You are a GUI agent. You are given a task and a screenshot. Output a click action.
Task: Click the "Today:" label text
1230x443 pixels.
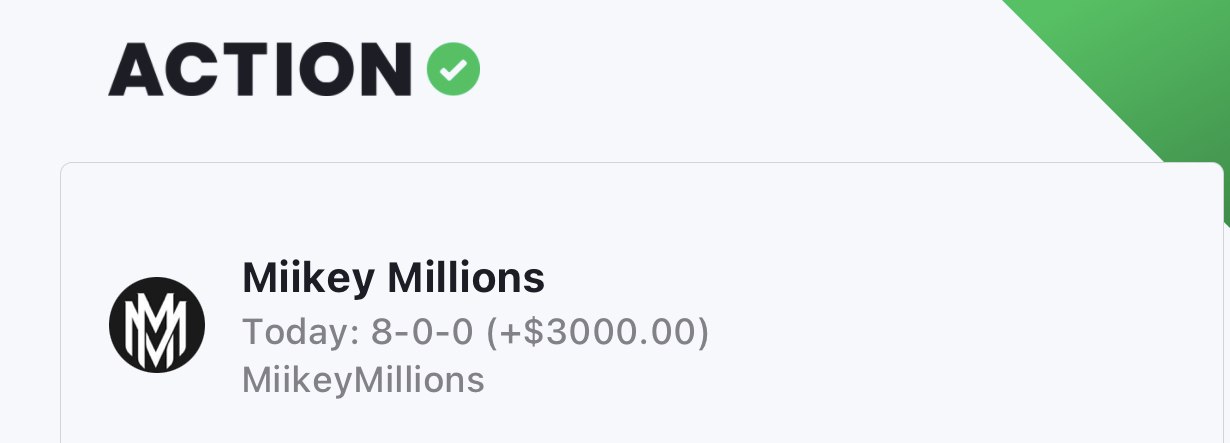pyautogui.click(x=299, y=332)
